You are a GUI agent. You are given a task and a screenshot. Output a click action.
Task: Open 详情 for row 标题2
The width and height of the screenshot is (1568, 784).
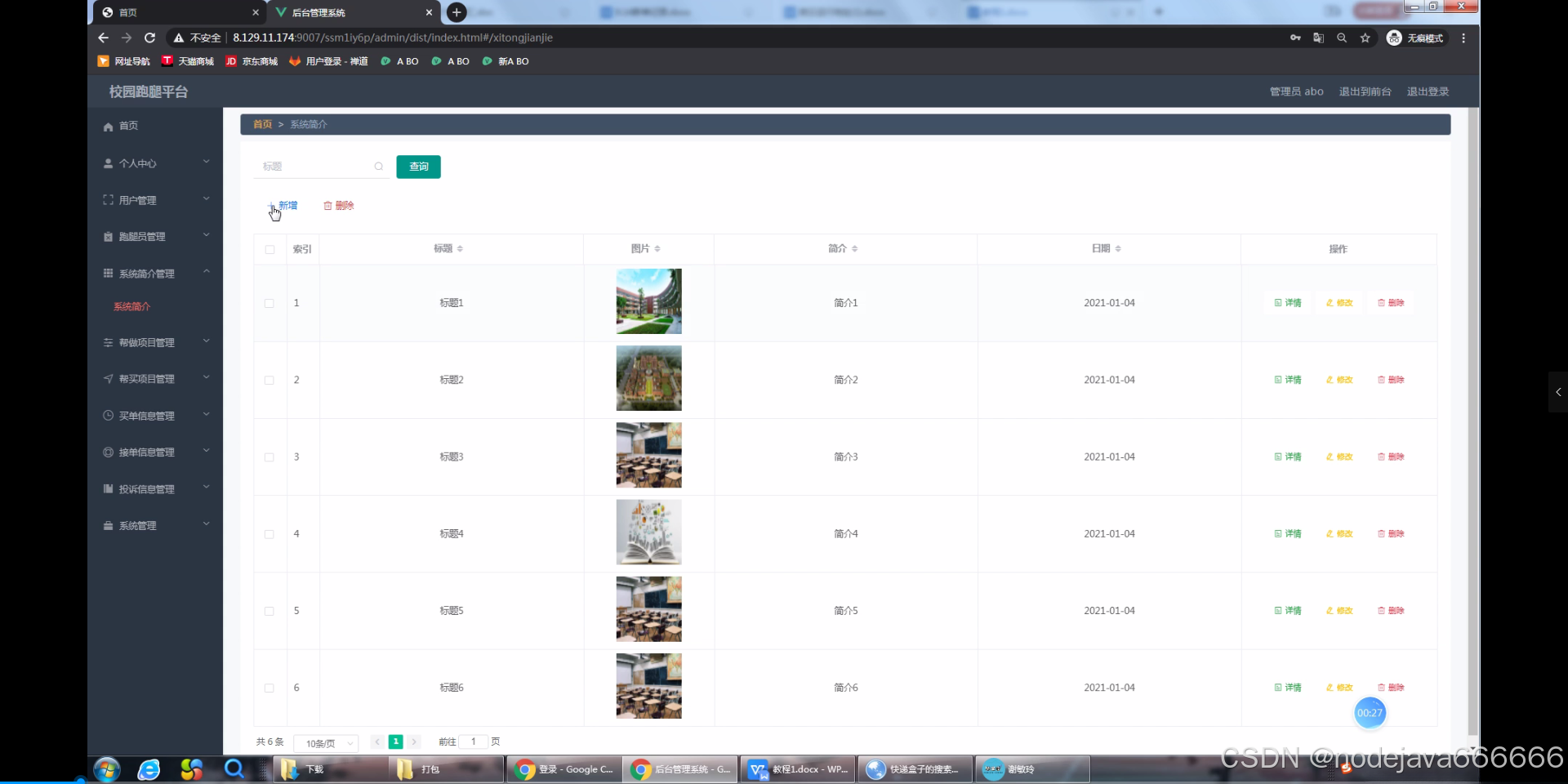1288,380
